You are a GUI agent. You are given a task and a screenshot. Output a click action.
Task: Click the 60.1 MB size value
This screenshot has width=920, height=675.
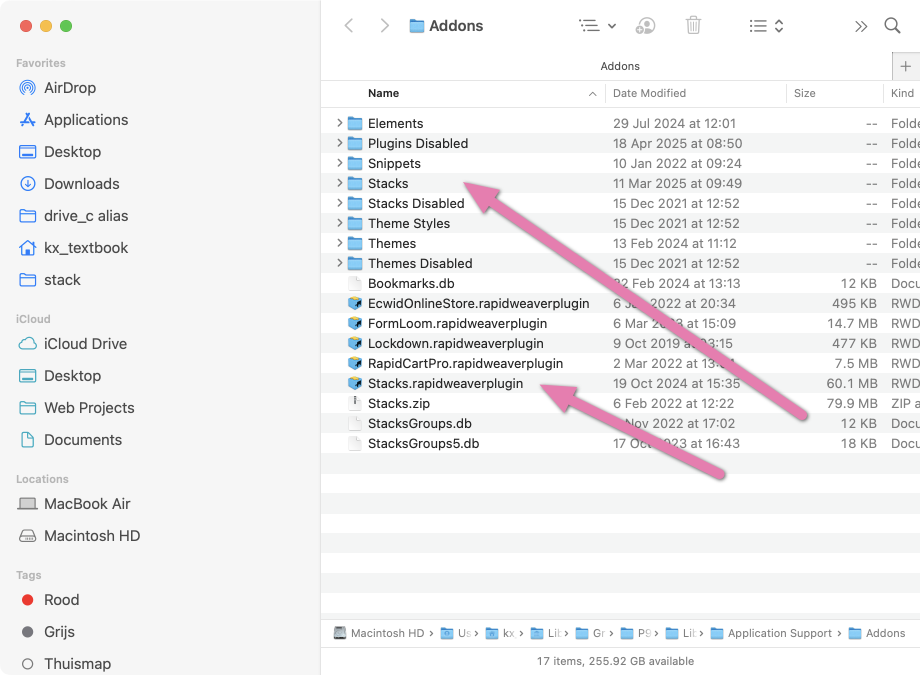pos(851,384)
